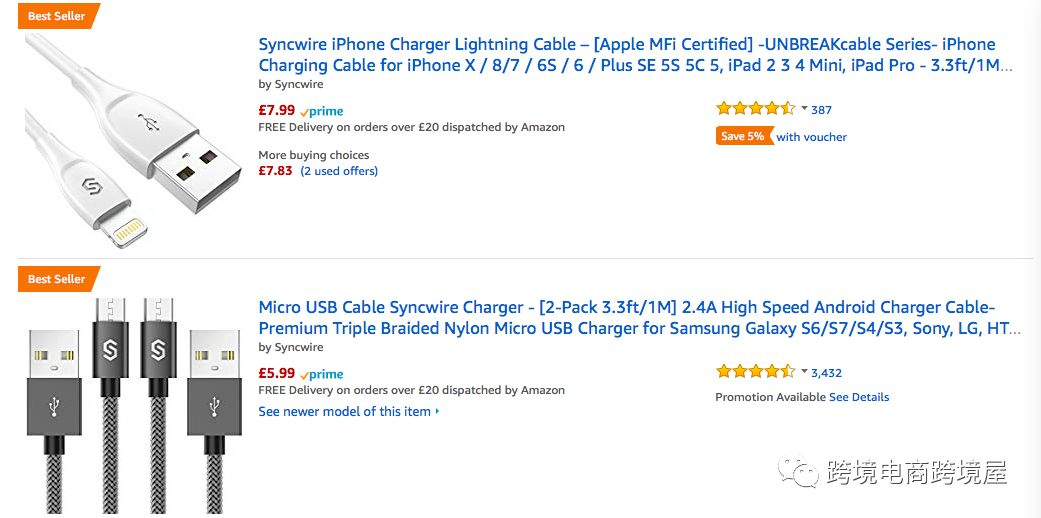1041x518 pixels.
Task: Open See newer model of this item
Action: (347, 411)
